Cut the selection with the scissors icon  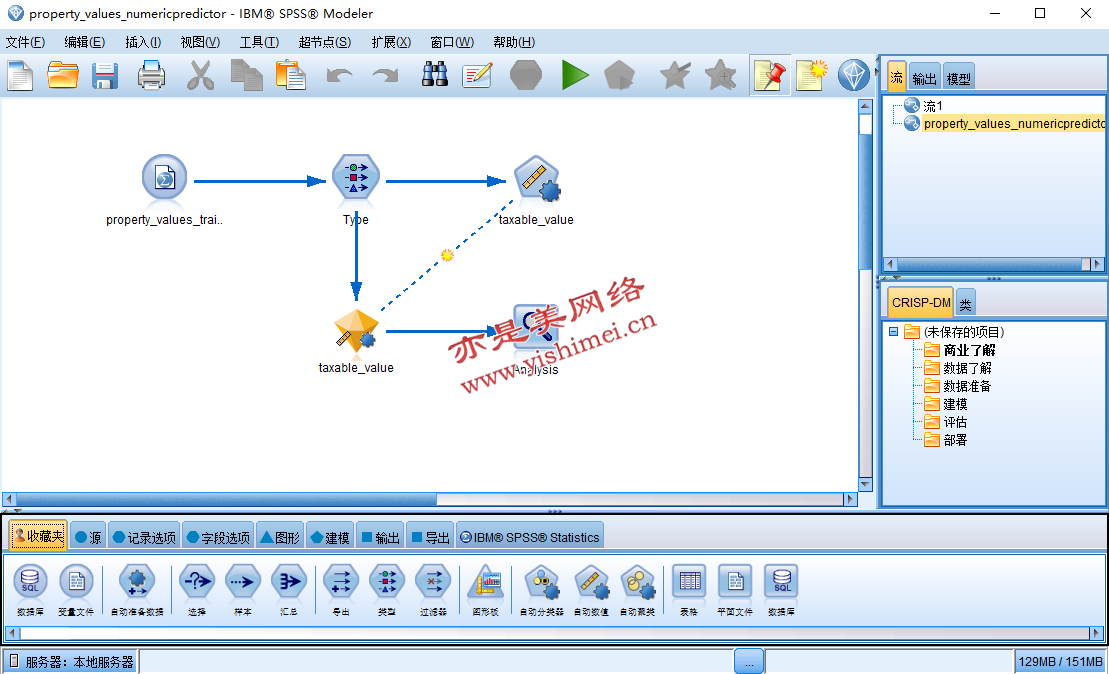click(x=200, y=75)
